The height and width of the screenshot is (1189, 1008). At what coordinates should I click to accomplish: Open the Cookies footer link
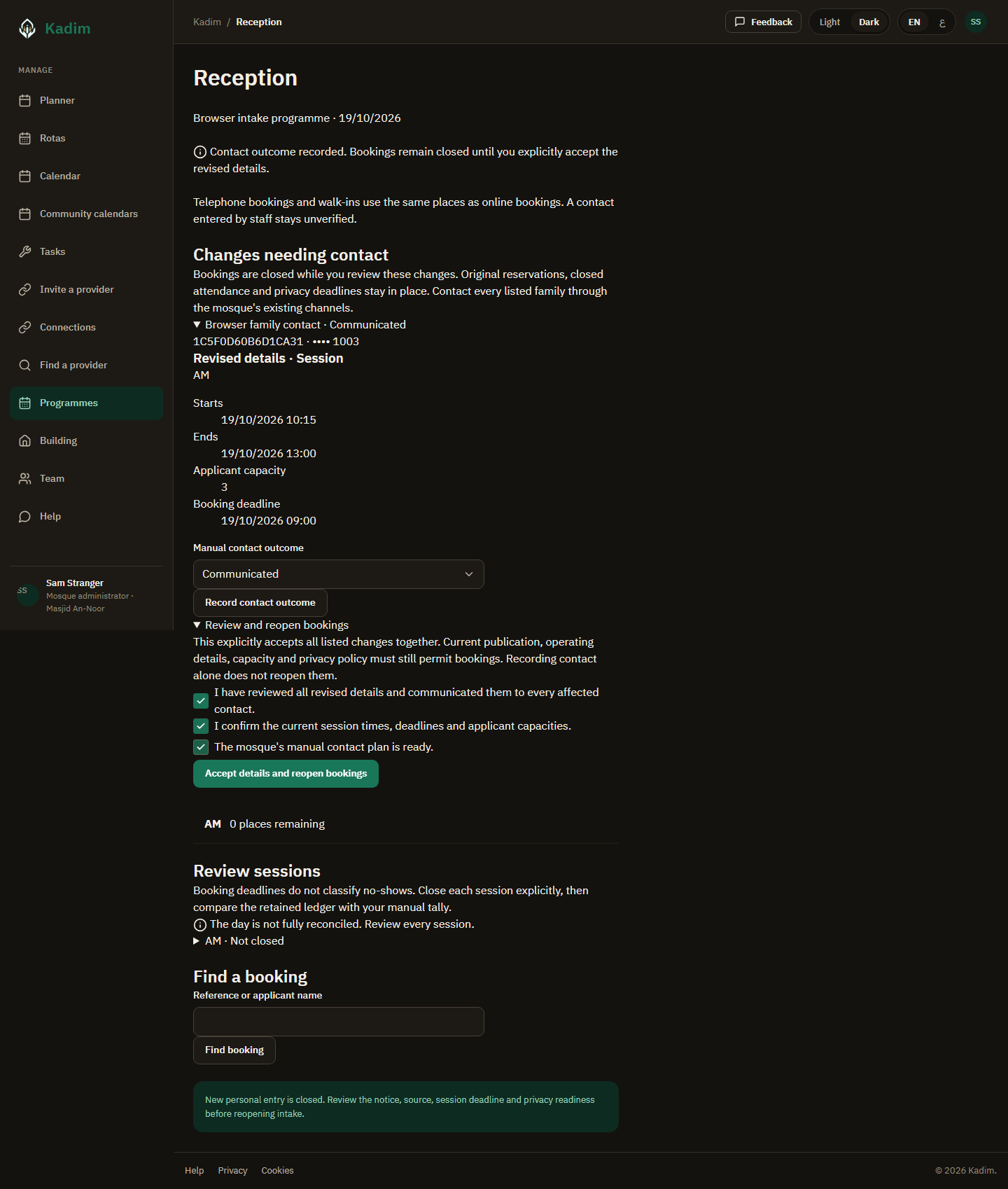(277, 1171)
